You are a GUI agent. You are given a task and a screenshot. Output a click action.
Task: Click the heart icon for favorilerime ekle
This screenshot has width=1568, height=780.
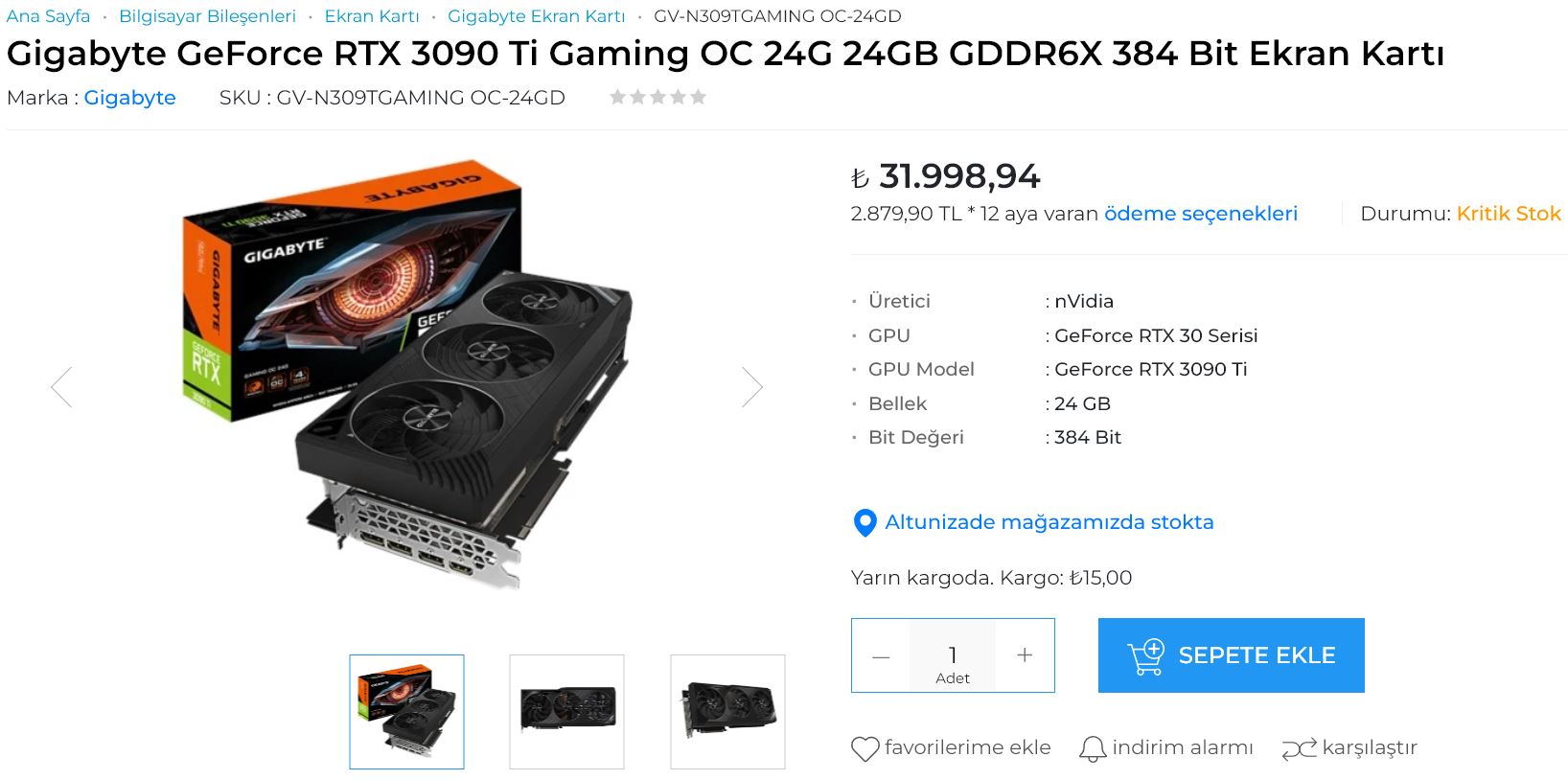click(x=865, y=748)
